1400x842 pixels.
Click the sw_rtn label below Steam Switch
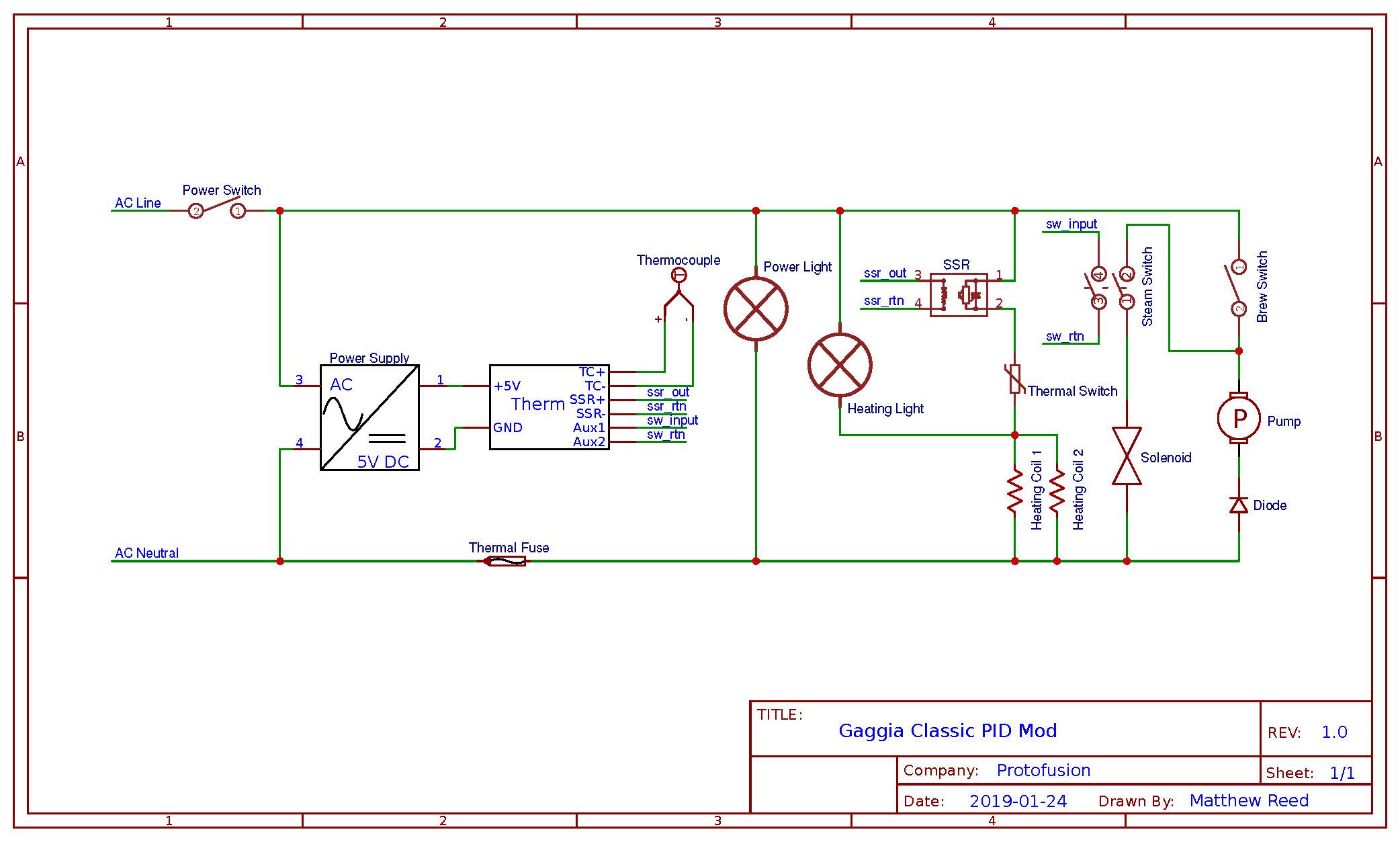[x=1065, y=336]
